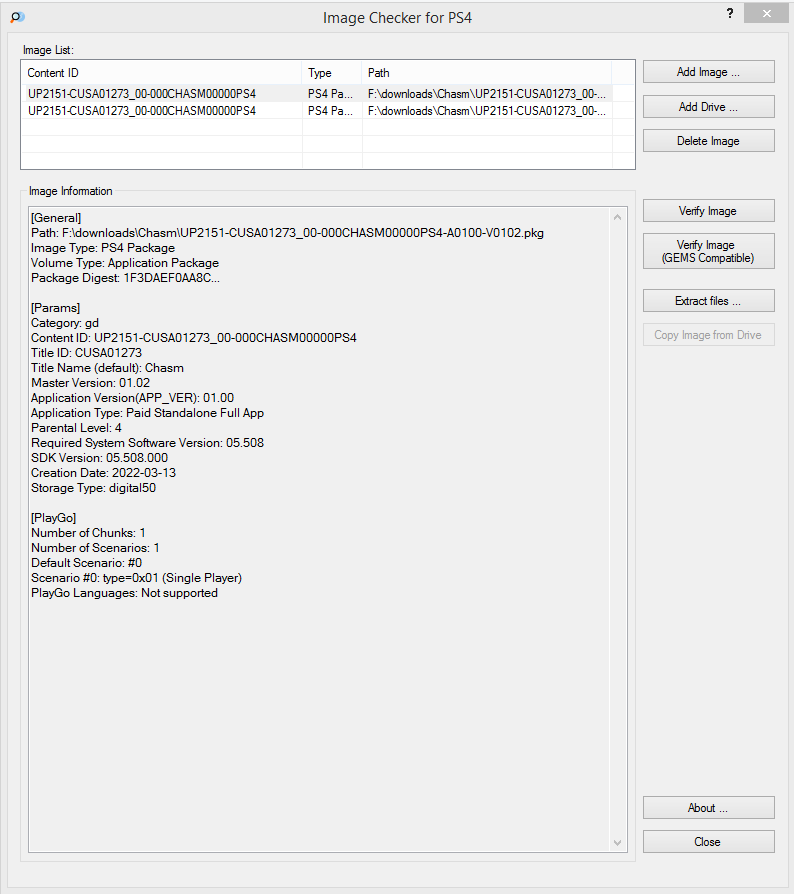
Task: Click the Add Drive button
Action: click(709, 107)
